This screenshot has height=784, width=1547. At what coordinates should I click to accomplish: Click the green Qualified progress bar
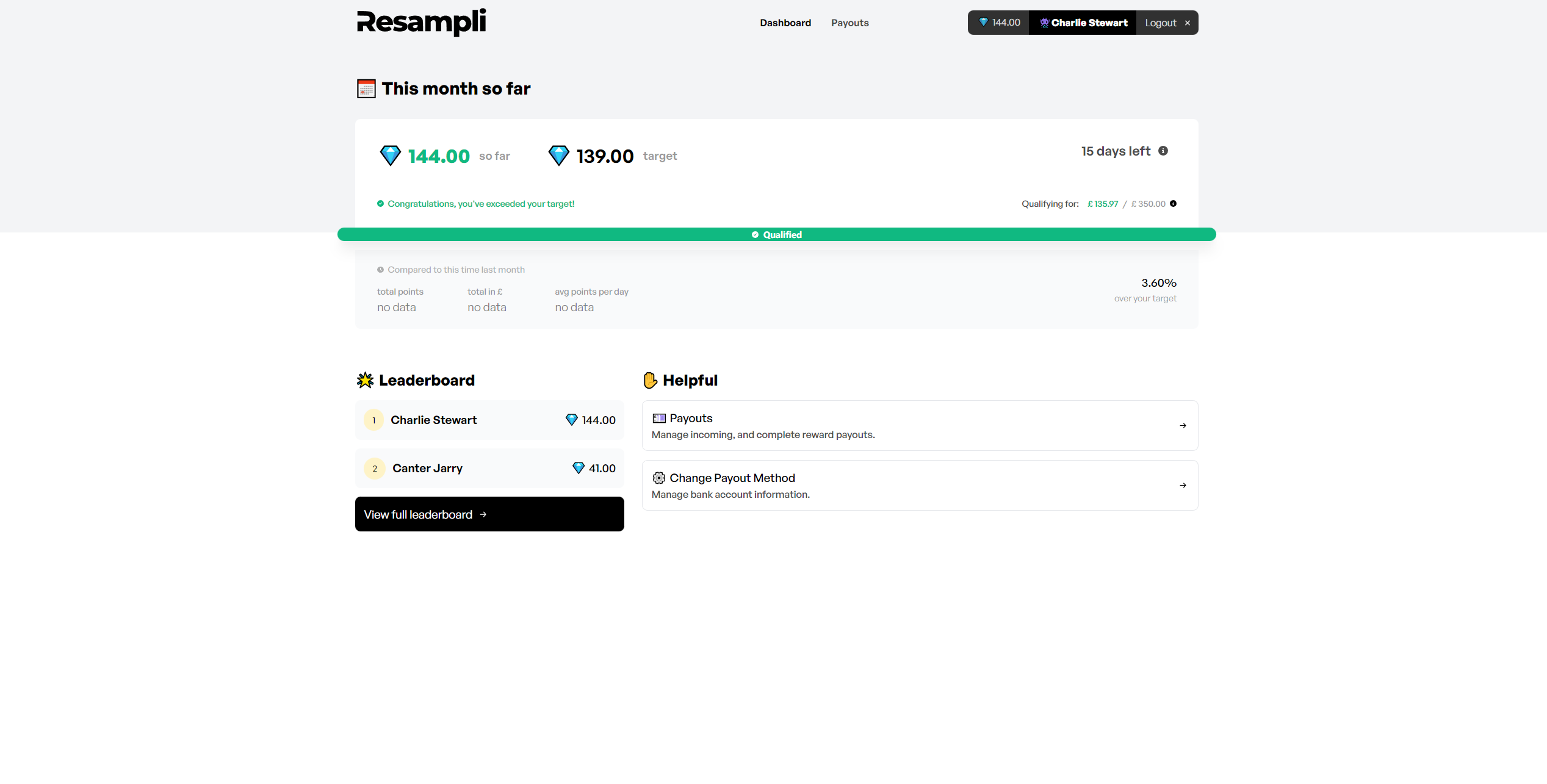pyautogui.click(x=776, y=234)
